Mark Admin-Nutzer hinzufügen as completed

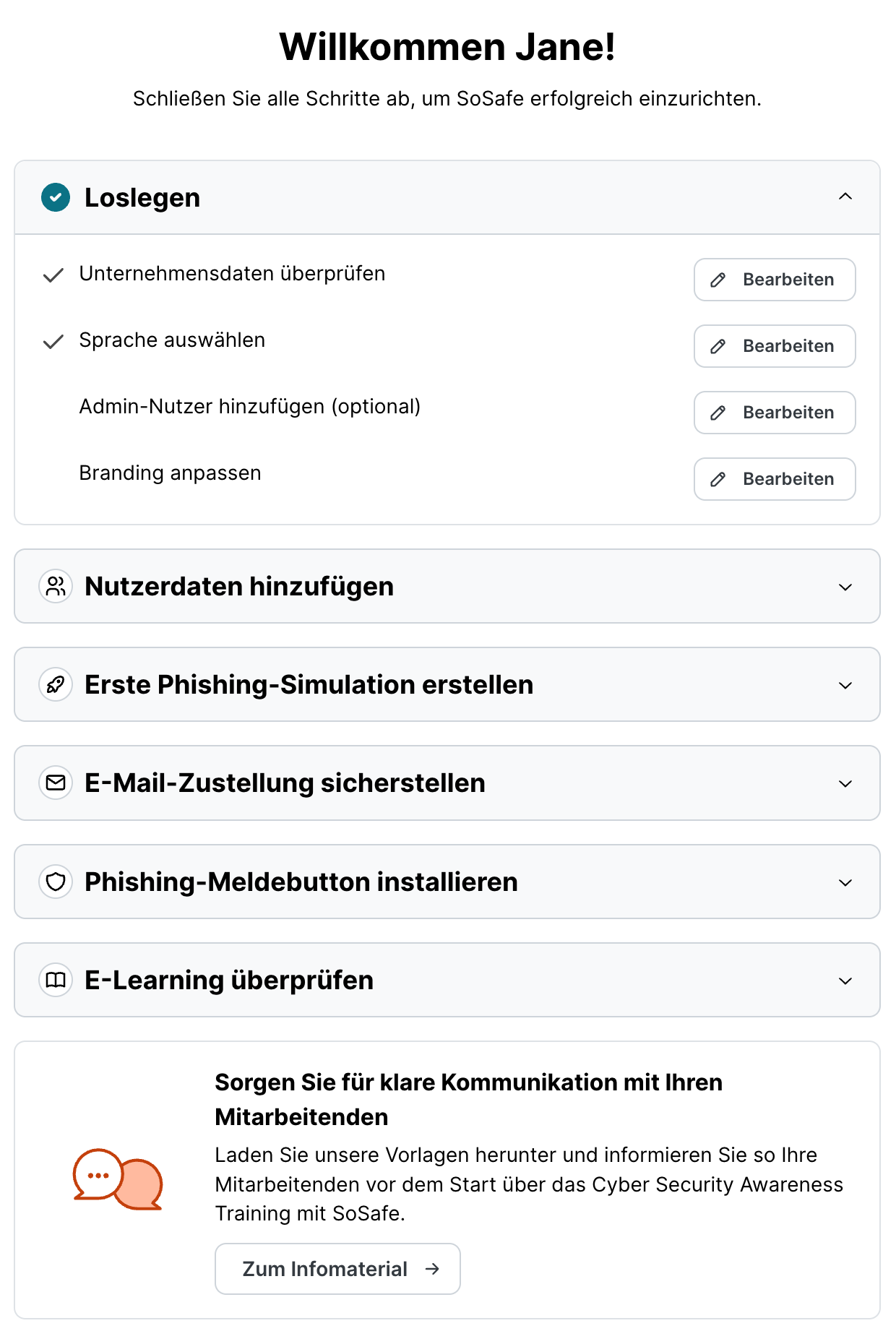point(53,407)
